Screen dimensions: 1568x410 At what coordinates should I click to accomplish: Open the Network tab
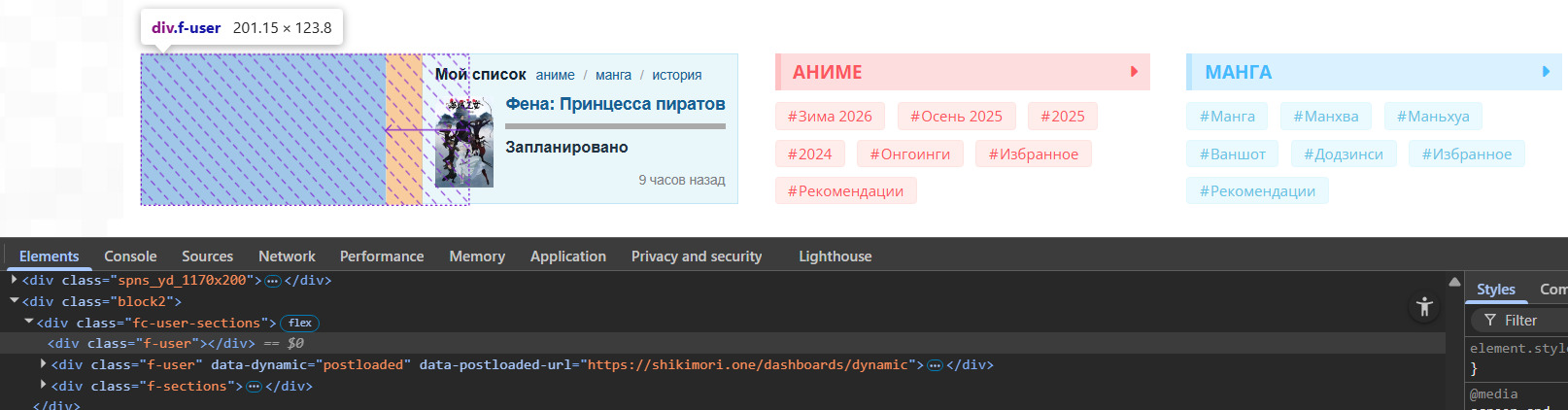[x=287, y=256]
